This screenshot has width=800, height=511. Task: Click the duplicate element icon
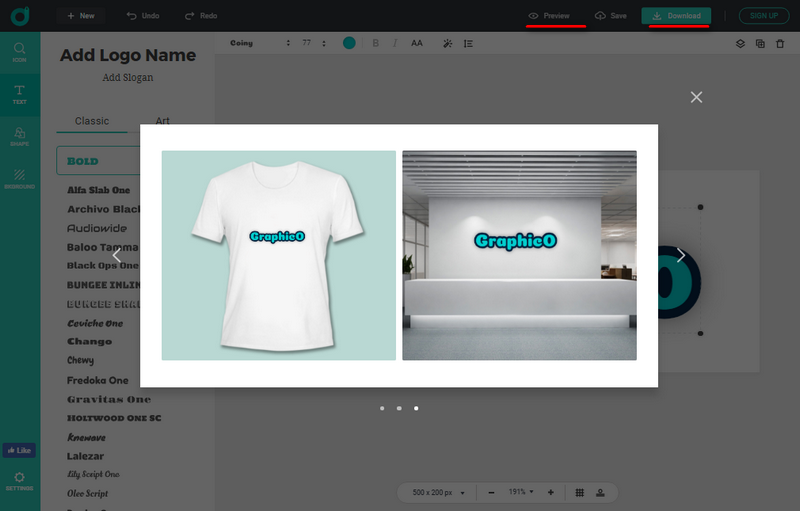pos(760,44)
